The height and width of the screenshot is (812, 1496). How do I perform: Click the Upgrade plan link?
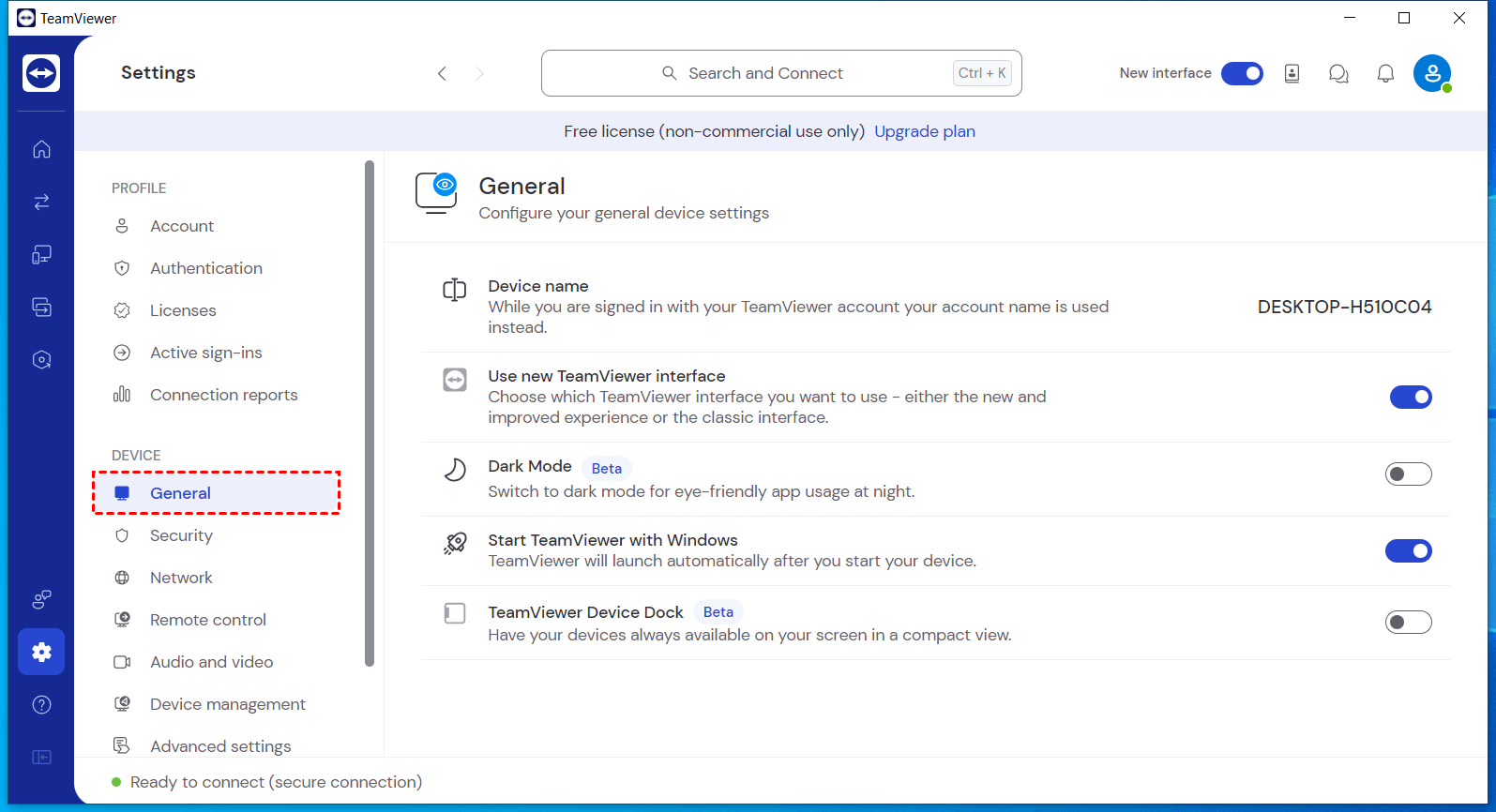point(924,131)
